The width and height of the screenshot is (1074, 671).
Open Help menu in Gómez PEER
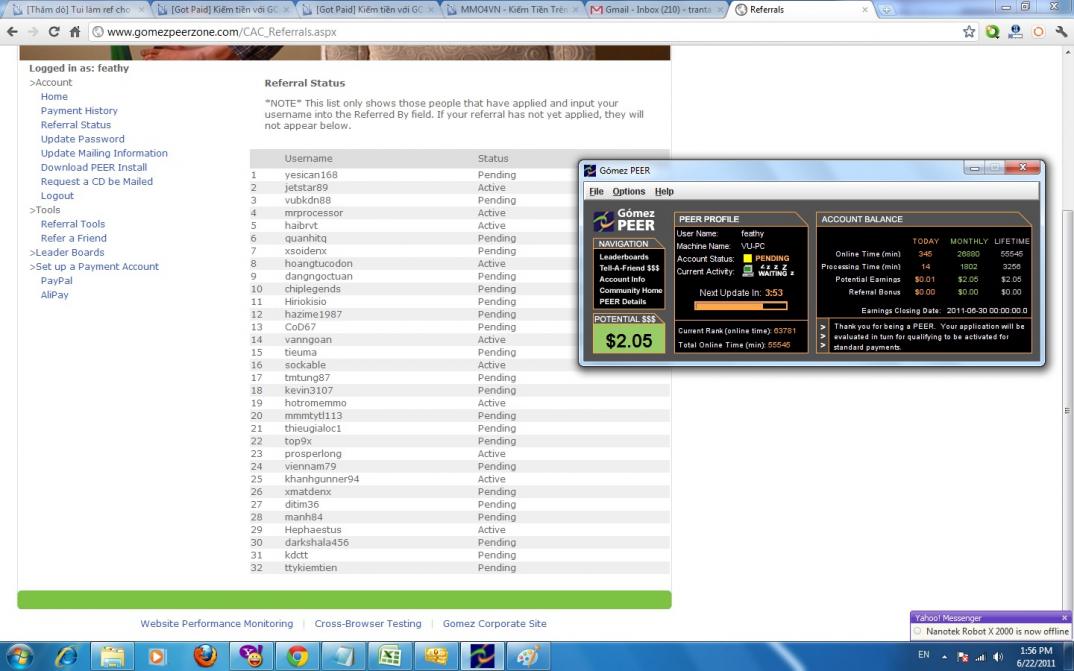664,191
